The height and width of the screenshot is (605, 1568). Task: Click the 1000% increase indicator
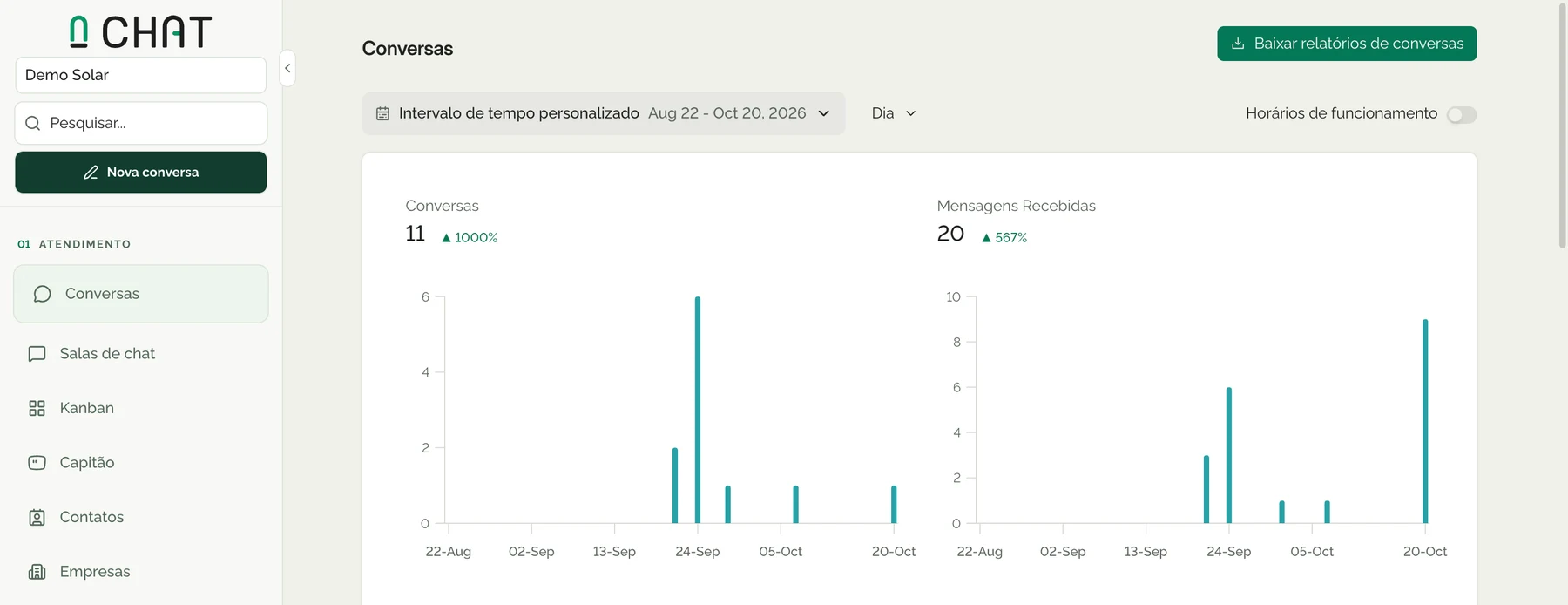point(470,237)
